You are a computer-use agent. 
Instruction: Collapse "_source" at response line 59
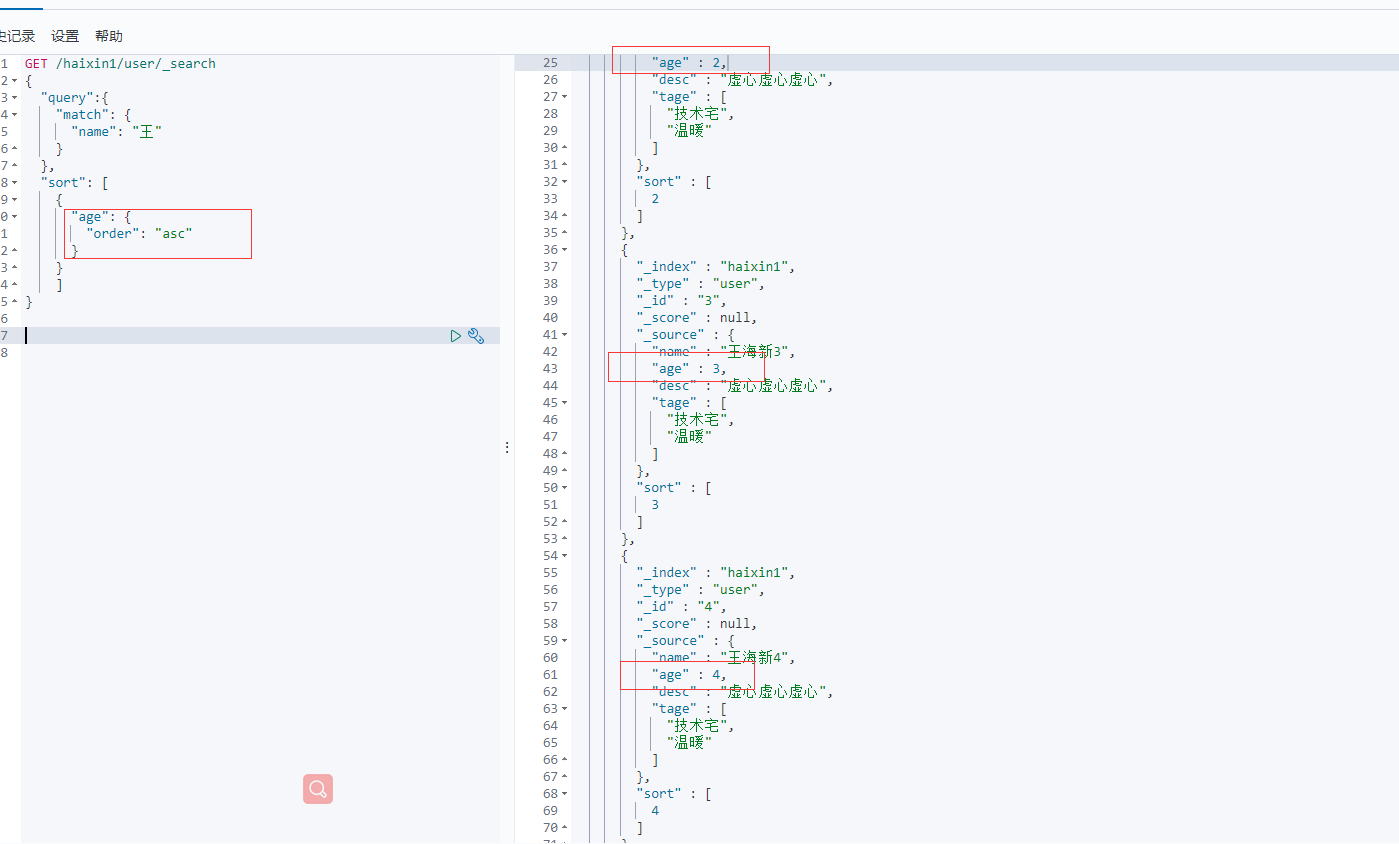(564, 641)
